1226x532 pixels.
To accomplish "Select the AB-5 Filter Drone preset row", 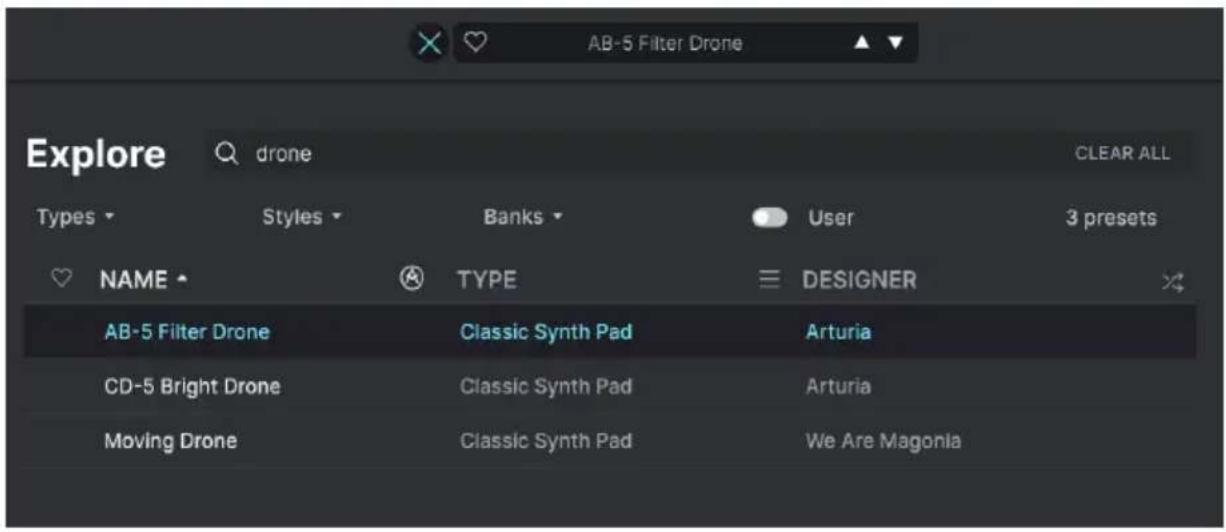I will 610,332.
